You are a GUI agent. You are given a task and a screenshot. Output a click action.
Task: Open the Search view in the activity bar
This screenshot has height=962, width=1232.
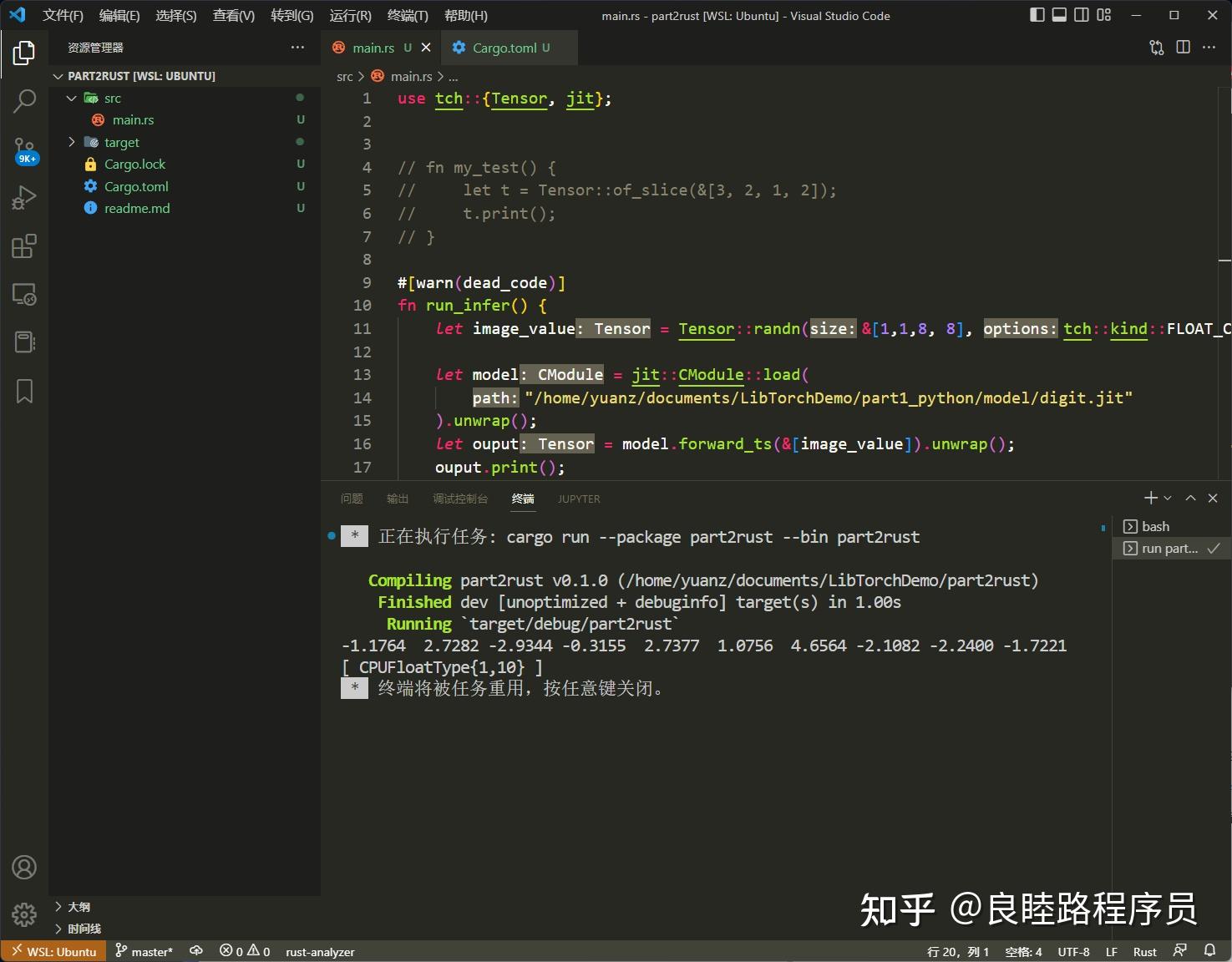pos(24,100)
